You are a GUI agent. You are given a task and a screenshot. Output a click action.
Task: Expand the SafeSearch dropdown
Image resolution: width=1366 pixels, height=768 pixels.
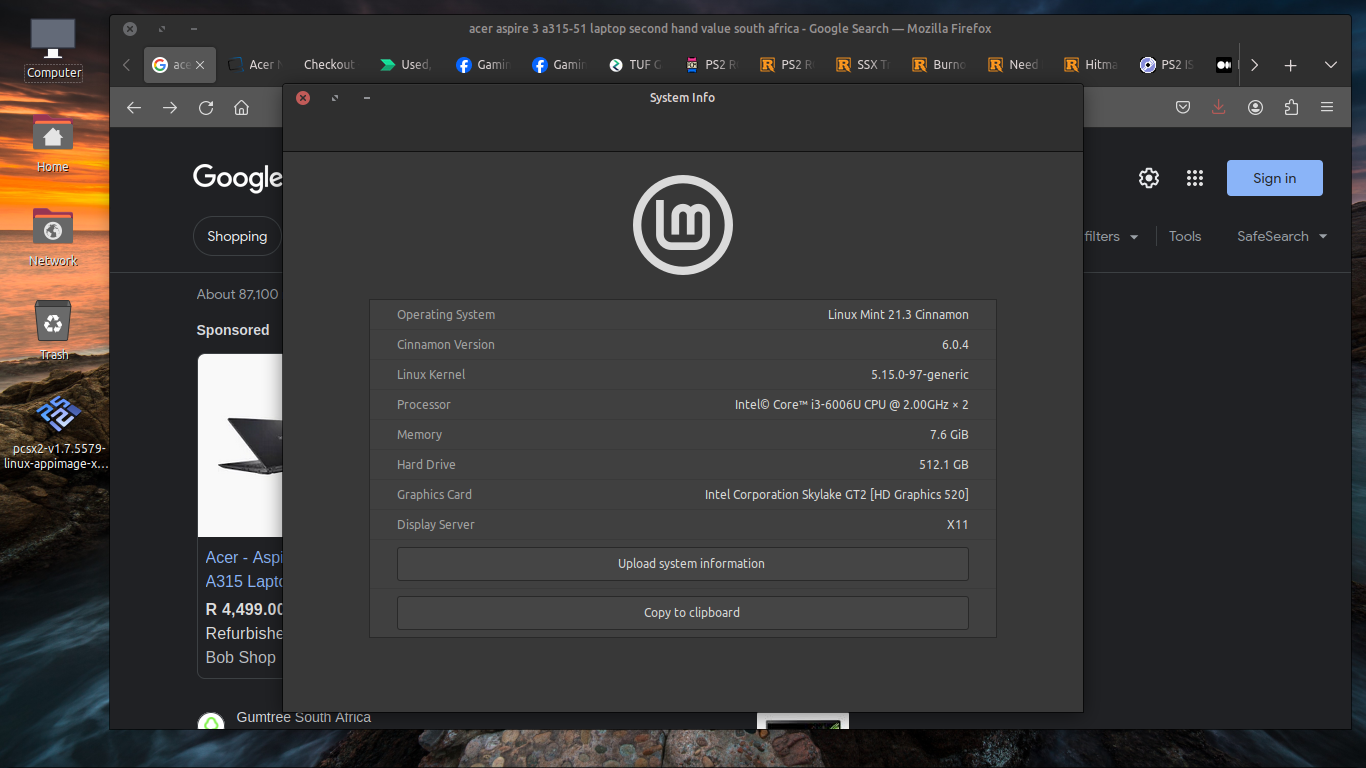1282,236
